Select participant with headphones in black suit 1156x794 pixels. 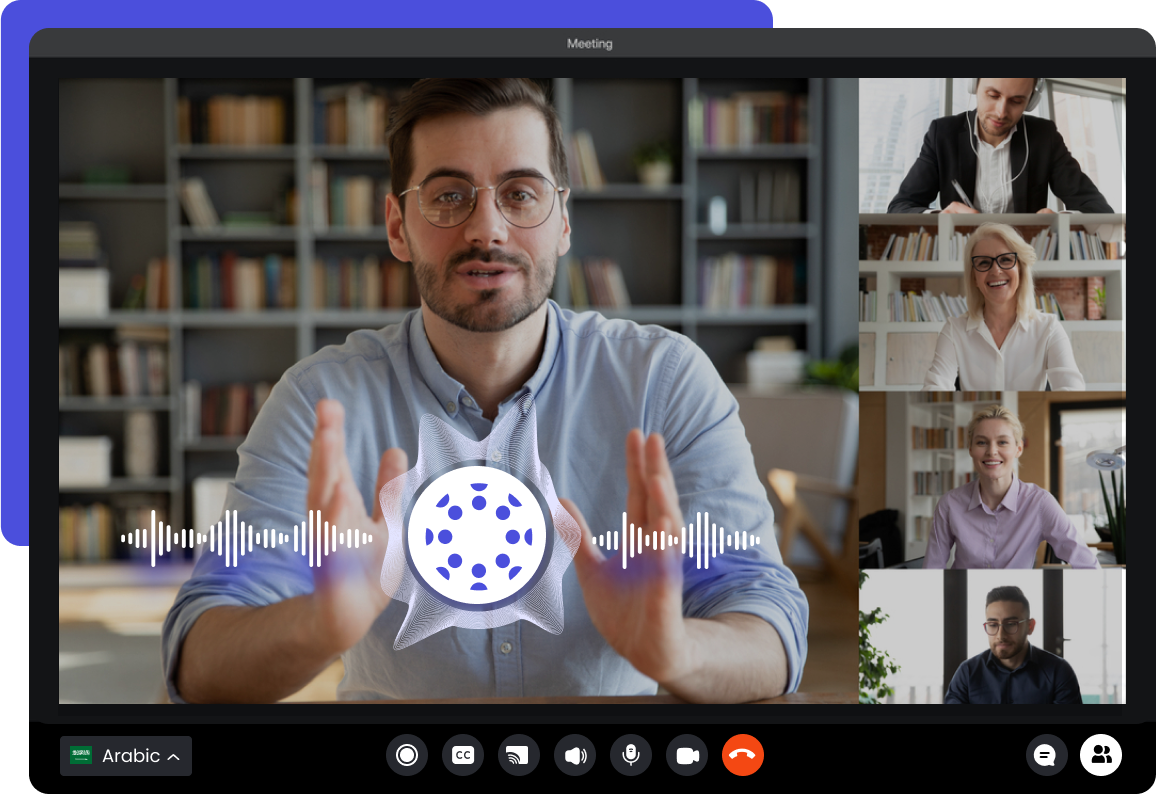992,145
